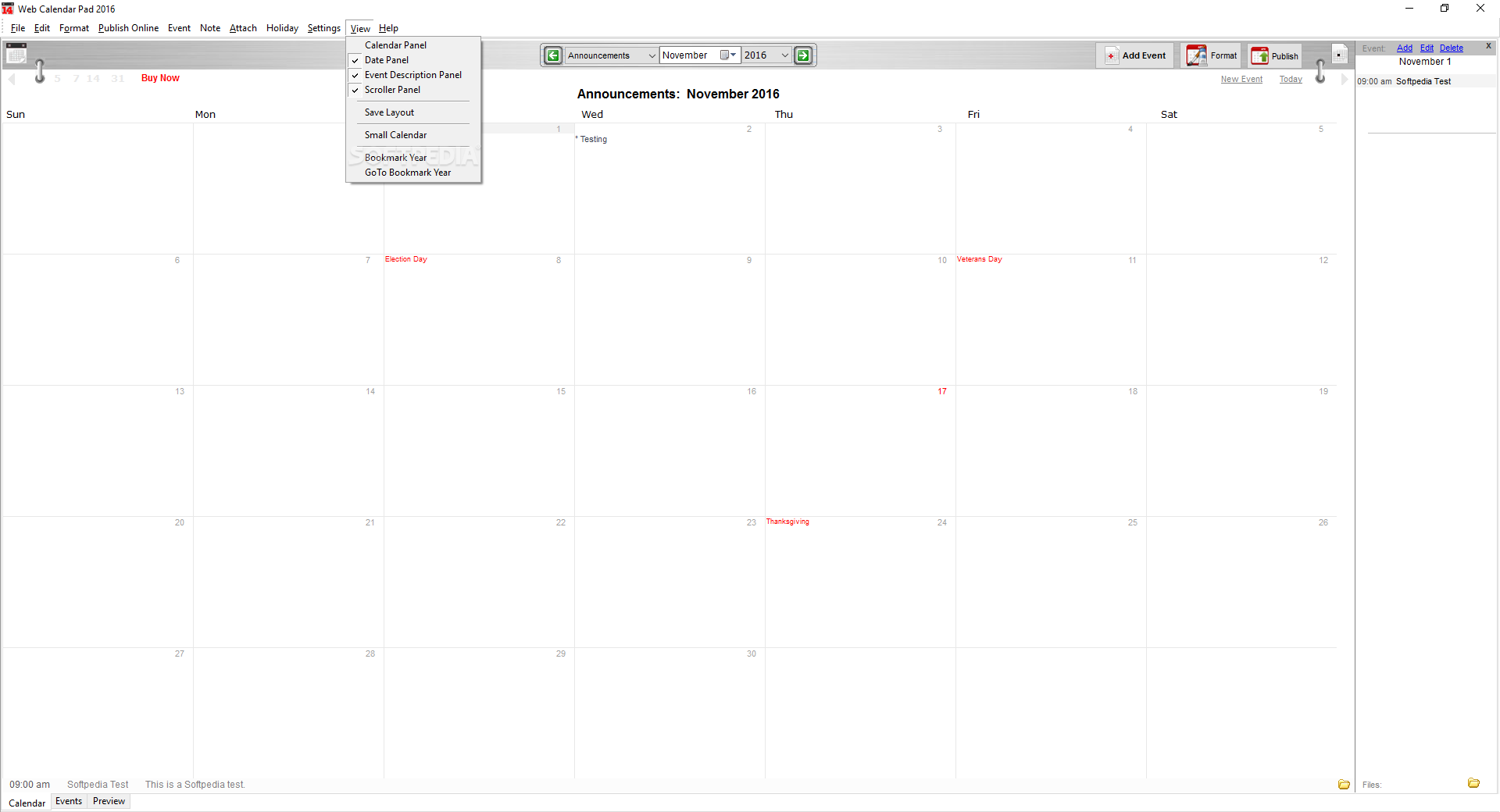Click Softpedia Test in bottom status bar
Image resolution: width=1500 pixels, height=812 pixels.
98,785
